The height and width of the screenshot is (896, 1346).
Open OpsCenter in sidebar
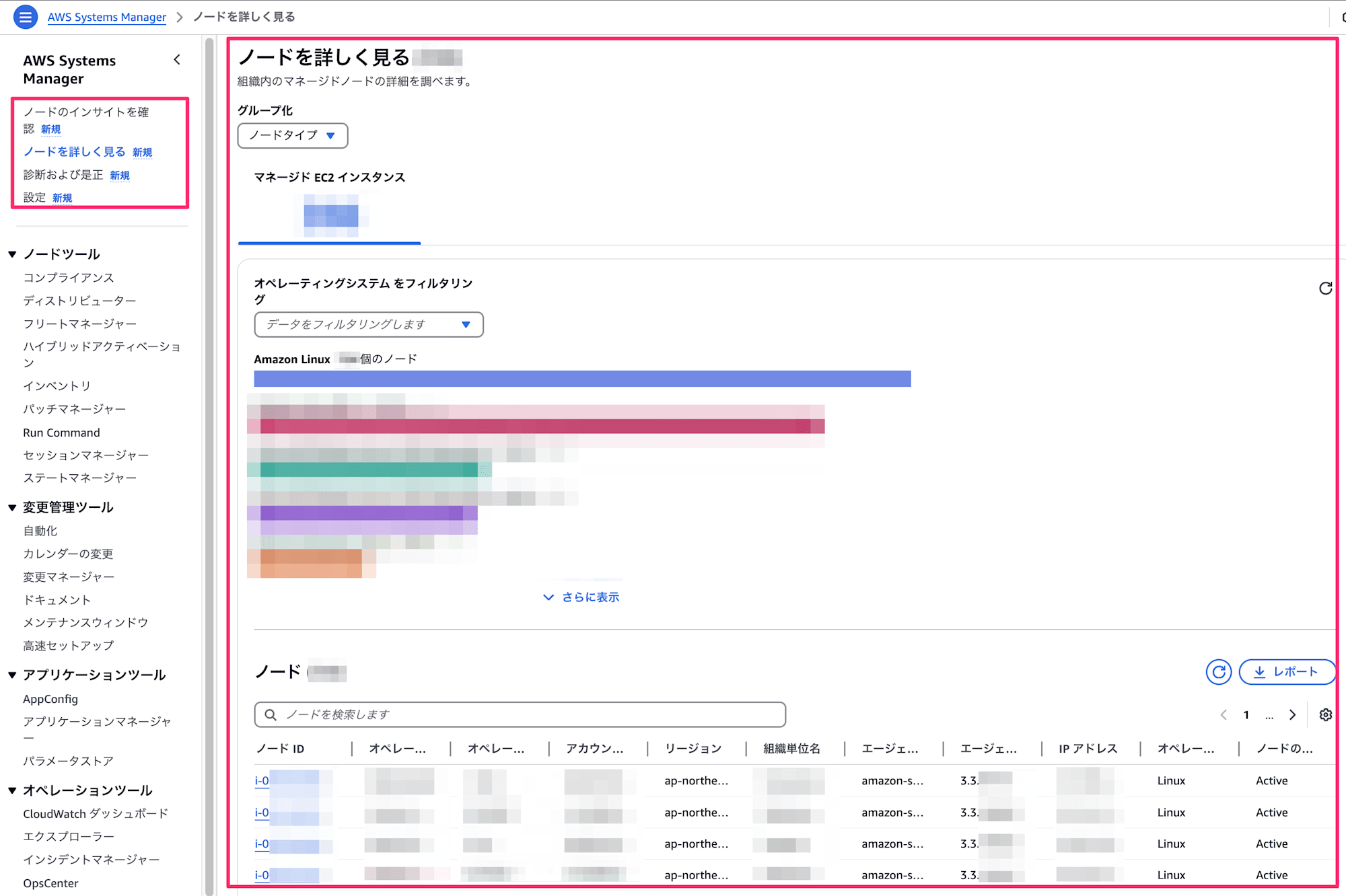click(x=50, y=883)
